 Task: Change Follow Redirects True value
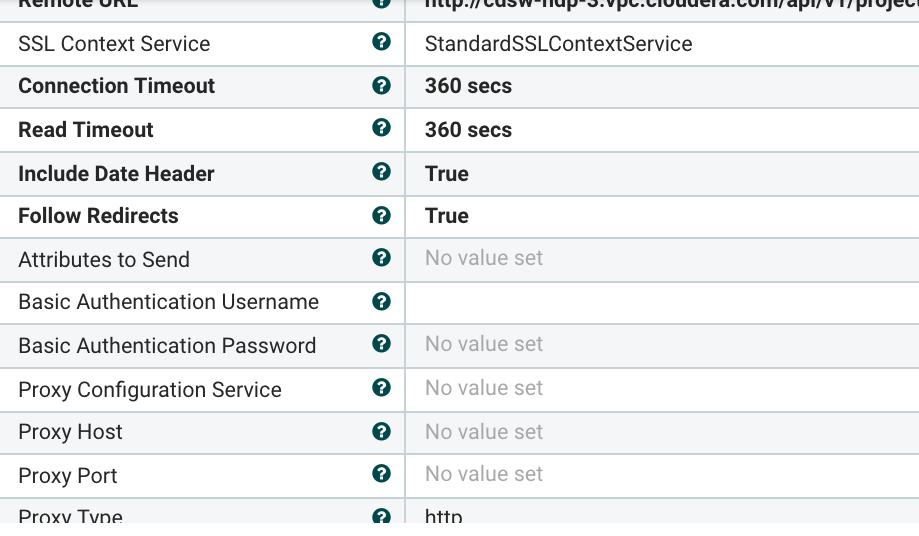pos(447,216)
